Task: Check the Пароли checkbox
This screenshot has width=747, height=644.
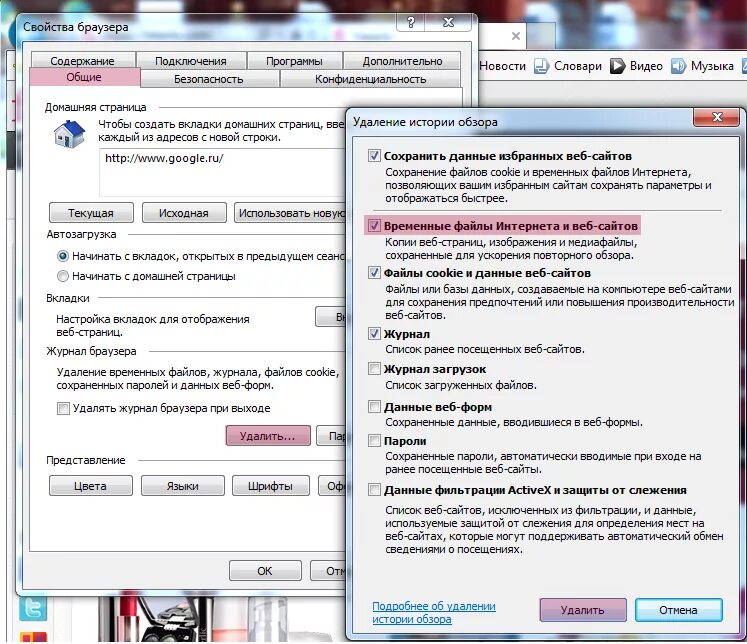Action: pyautogui.click(x=374, y=441)
